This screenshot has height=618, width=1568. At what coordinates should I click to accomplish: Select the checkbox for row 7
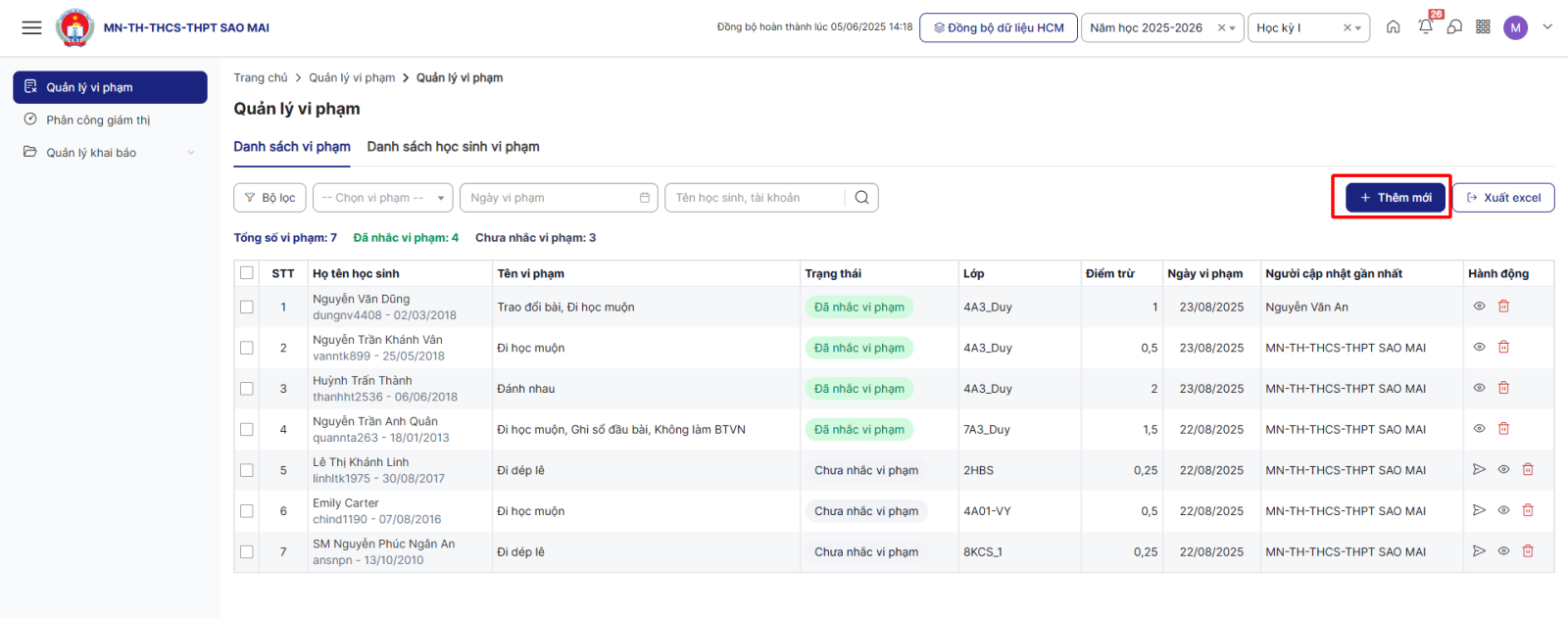click(x=247, y=552)
